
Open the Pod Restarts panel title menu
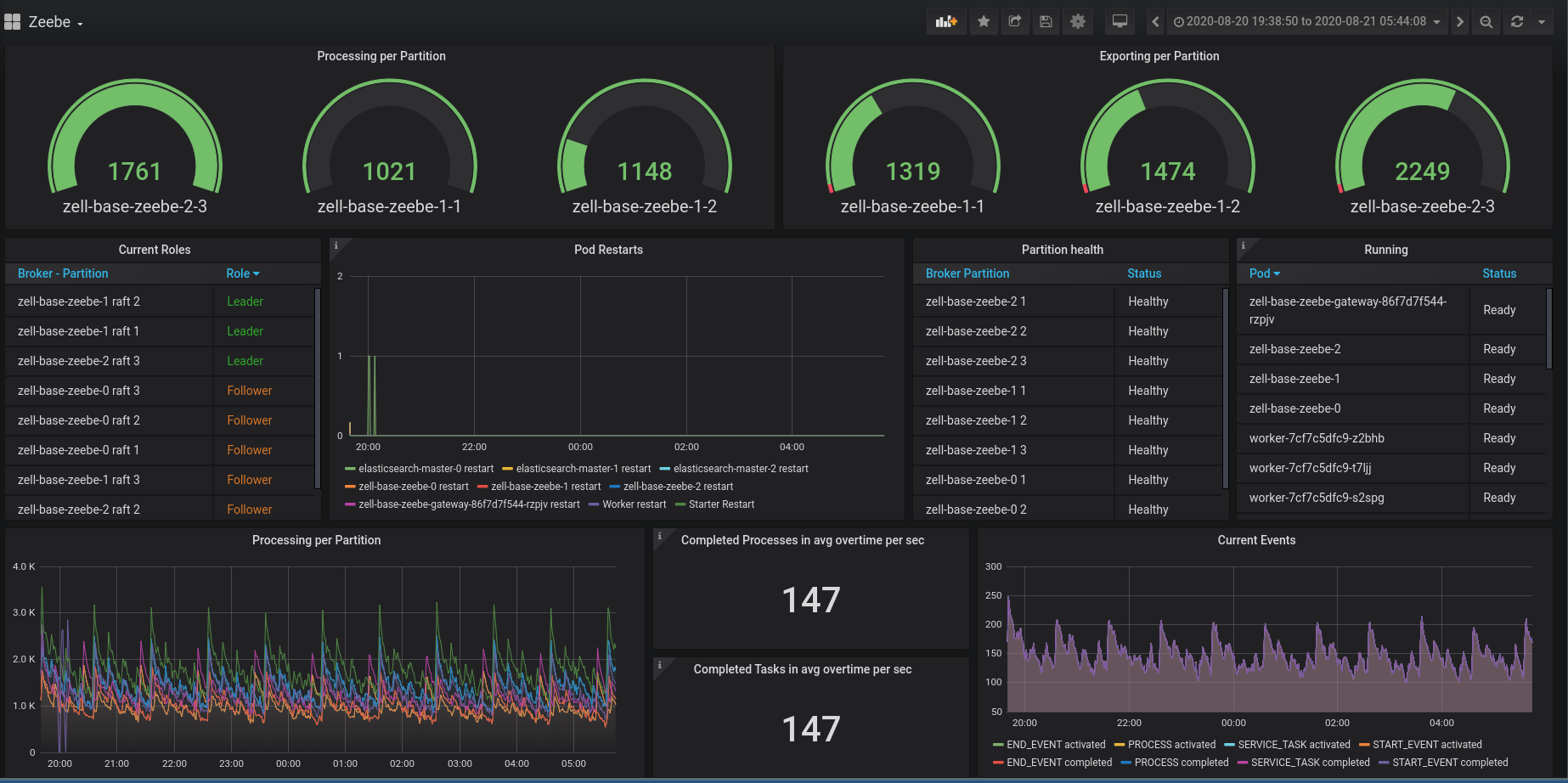point(608,250)
